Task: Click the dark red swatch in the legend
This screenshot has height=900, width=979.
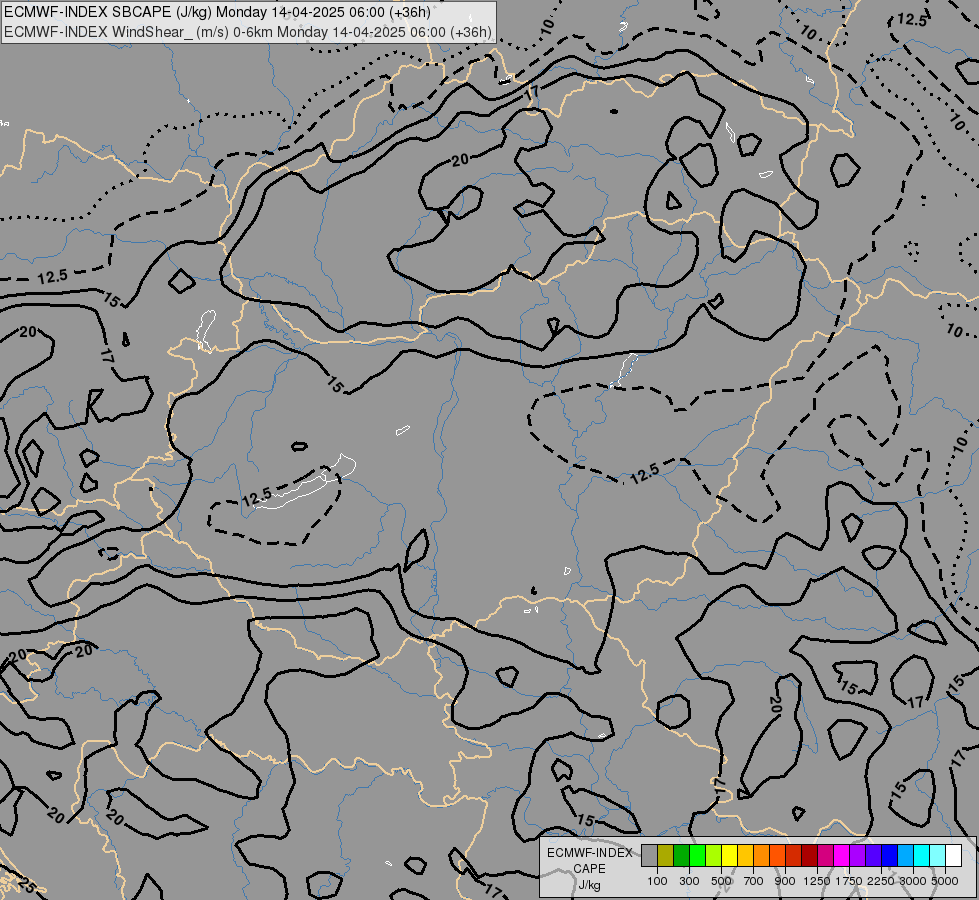Action: coord(810,855)
